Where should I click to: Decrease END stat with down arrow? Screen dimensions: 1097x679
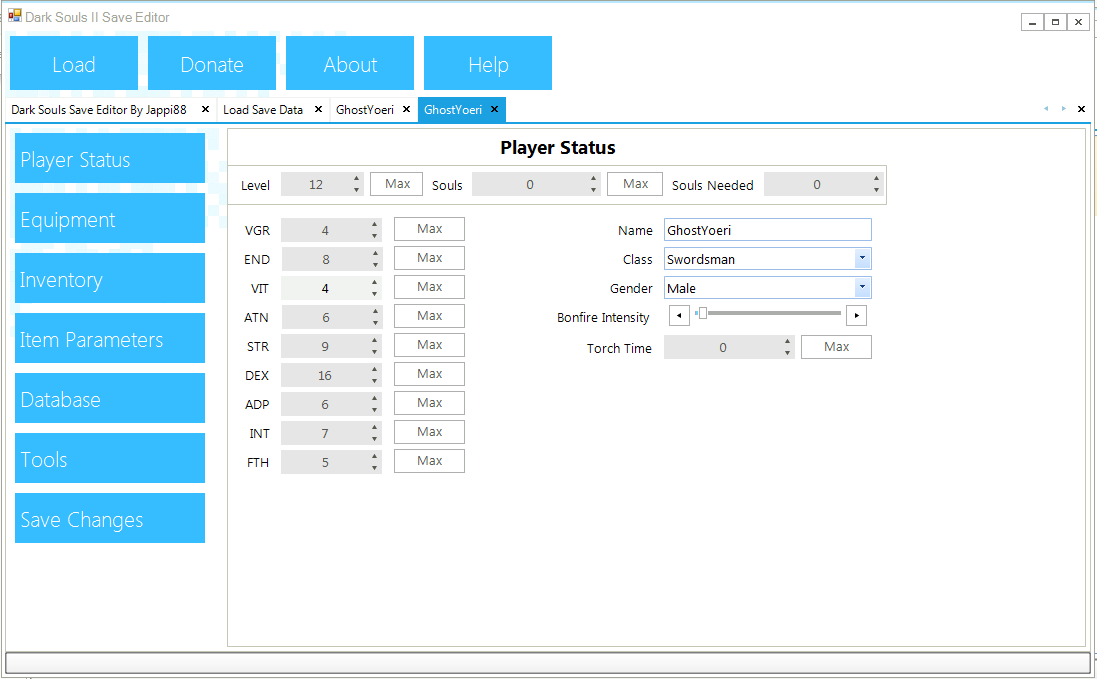coord(375,265)
